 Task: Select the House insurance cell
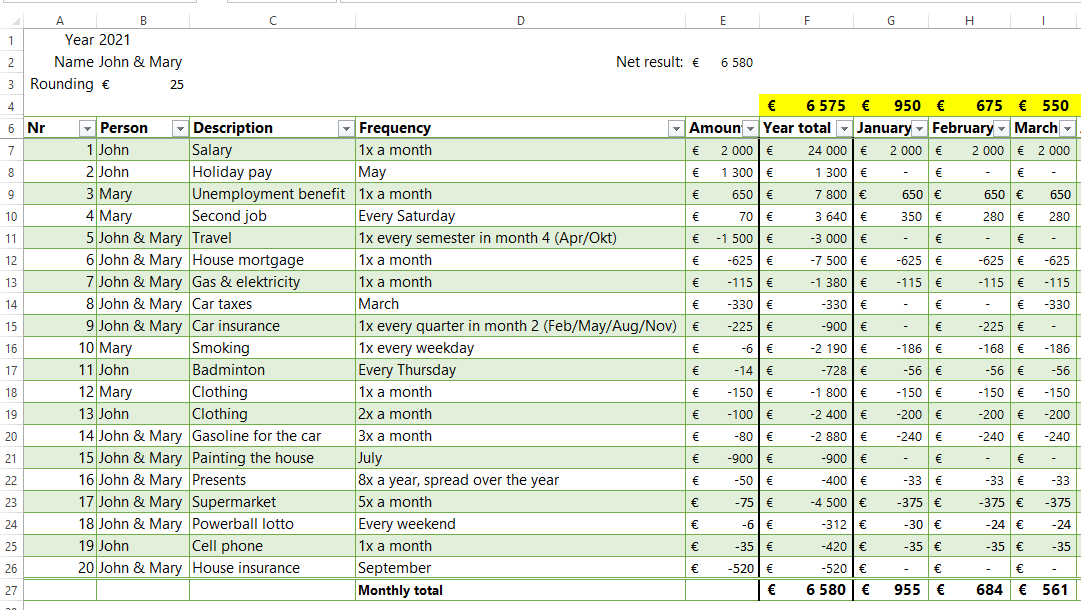[x=272, y=569]
